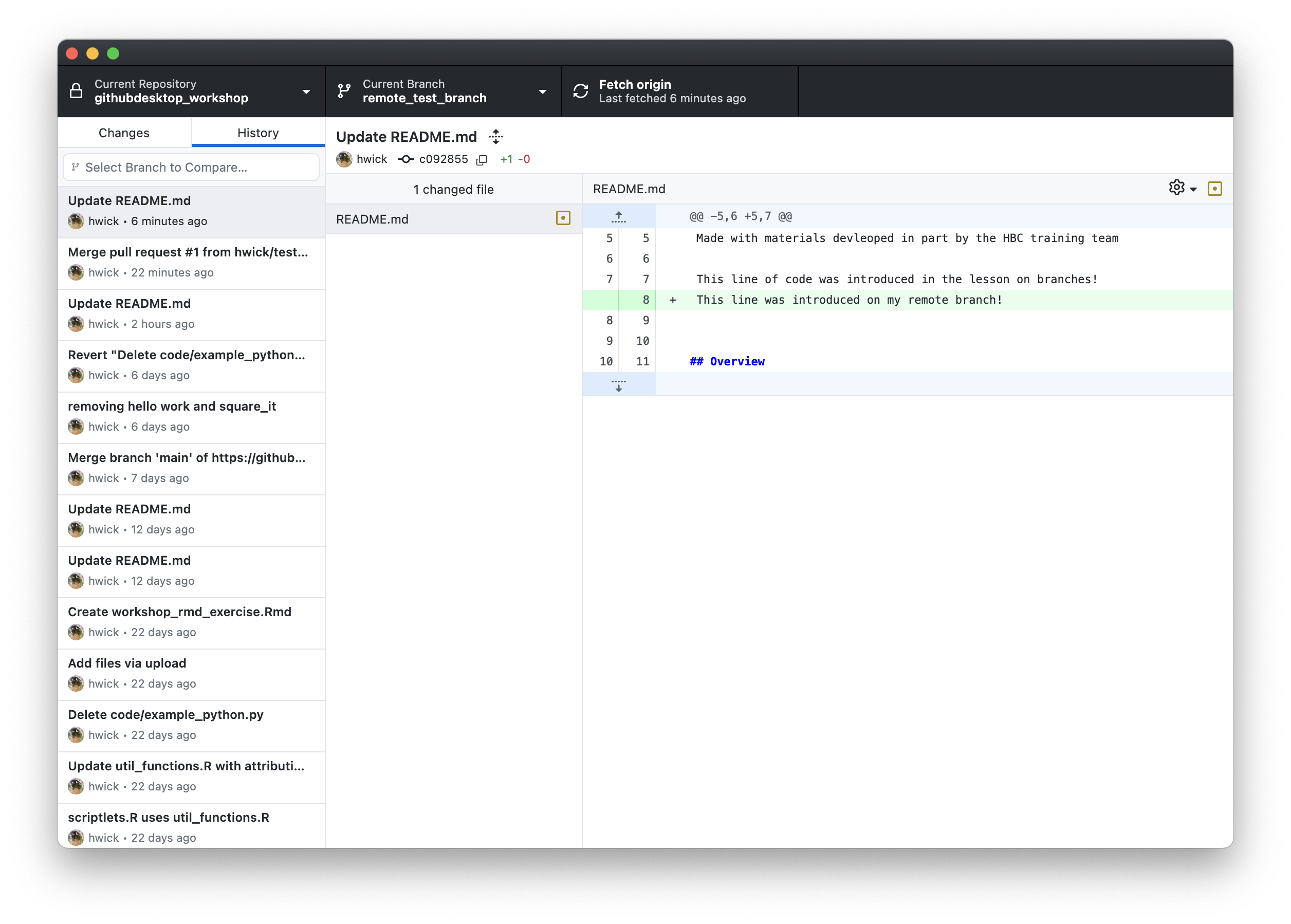Click the '## Overview' diff line
1291x924 pixels.
pyautogui.click(x=727, y=361)
